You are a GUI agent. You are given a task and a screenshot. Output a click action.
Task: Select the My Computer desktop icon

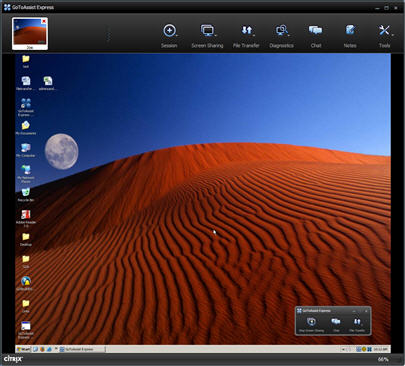(x=26, y=150)
